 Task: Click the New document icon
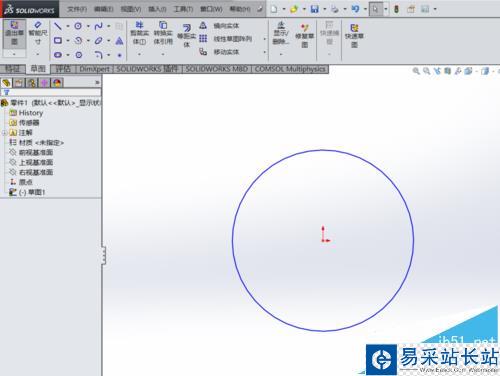tap(274, 9)
